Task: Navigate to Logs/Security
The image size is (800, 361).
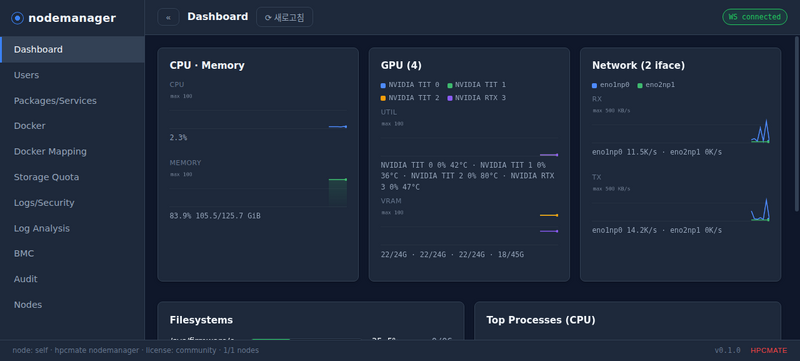Action: 72,202
